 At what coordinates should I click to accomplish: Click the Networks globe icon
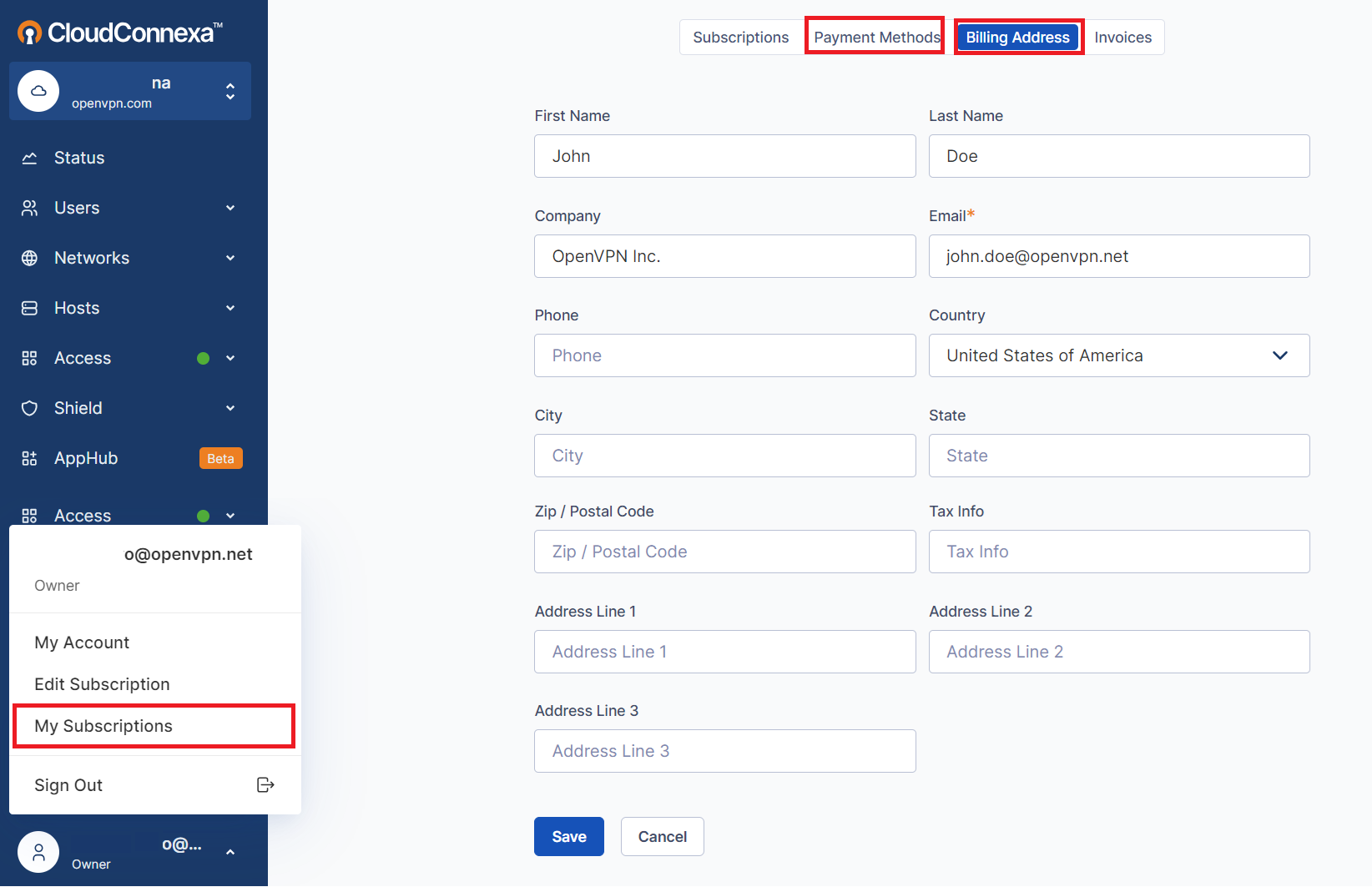[29, 258]
